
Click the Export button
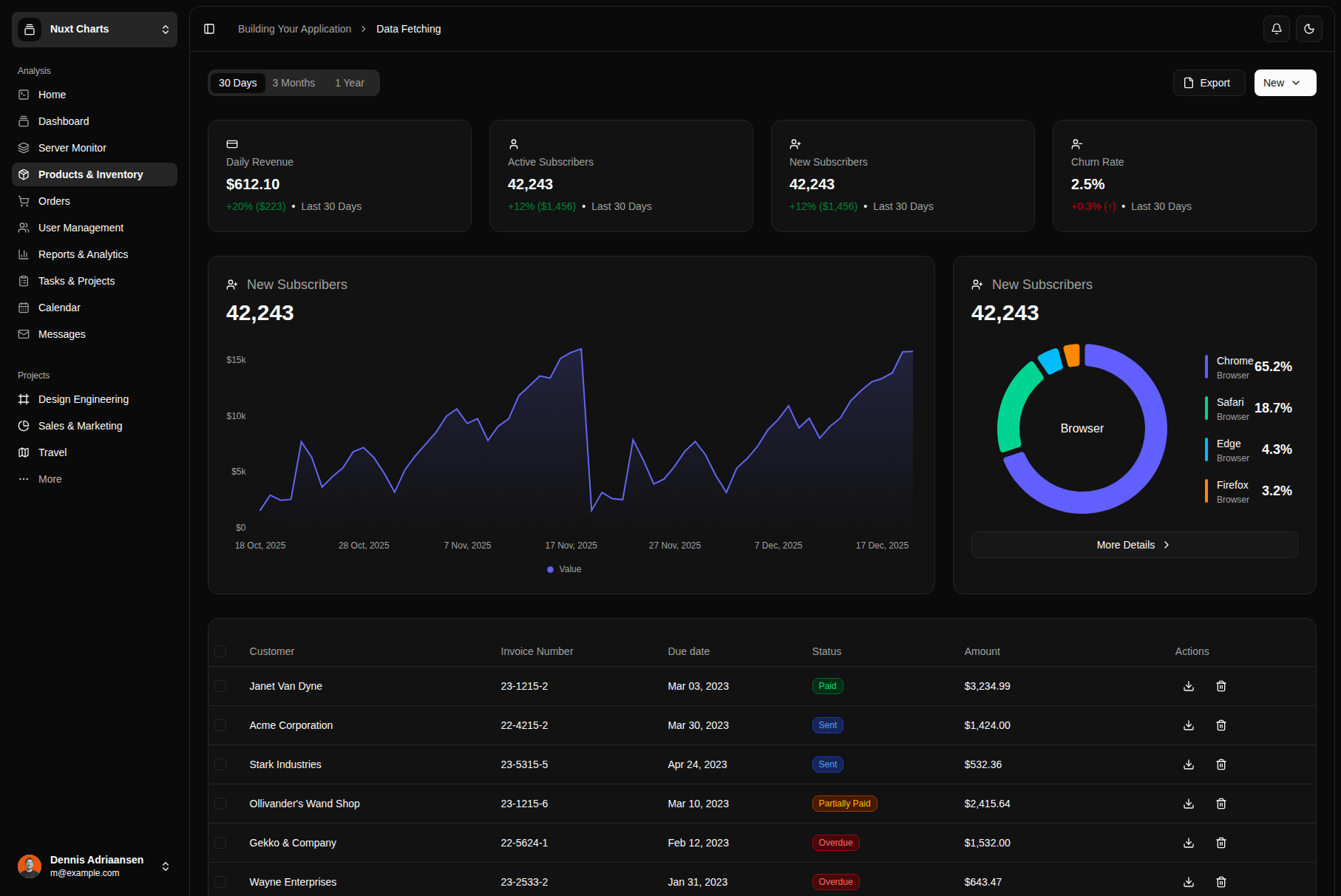[x=1209, y=83]
